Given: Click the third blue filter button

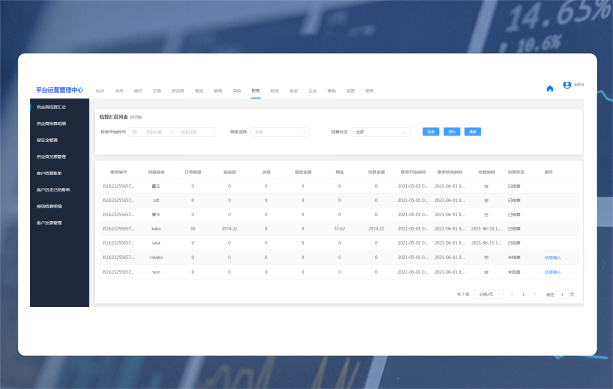Looking at the screenshot, I should click(x=473, y=132).
